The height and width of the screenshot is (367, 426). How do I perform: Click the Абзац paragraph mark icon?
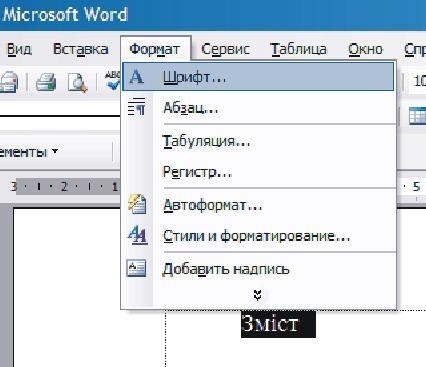click(137, 107)
